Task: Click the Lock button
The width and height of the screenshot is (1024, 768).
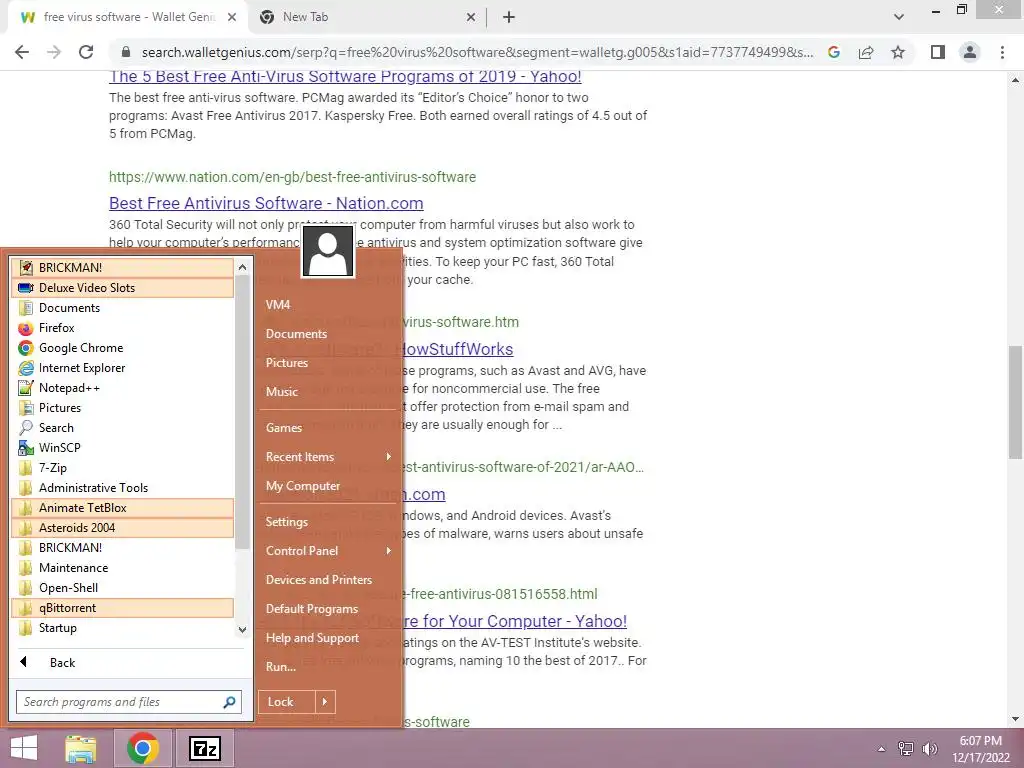Action: [287, 702]
